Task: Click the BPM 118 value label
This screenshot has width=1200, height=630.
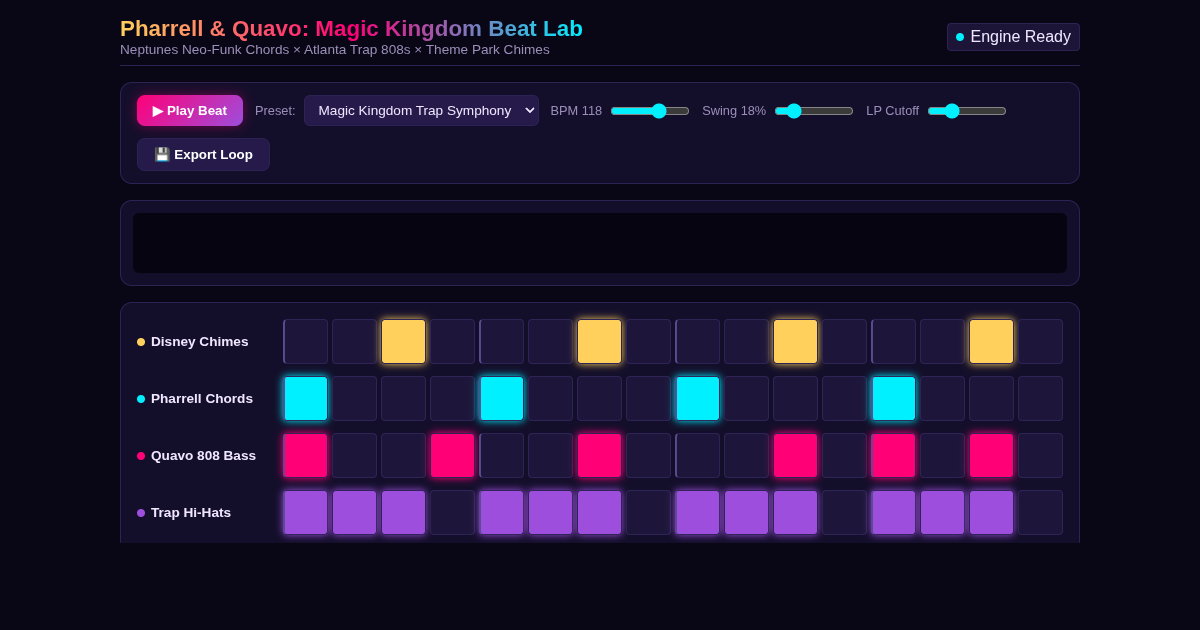Action: tap(576, 111)
